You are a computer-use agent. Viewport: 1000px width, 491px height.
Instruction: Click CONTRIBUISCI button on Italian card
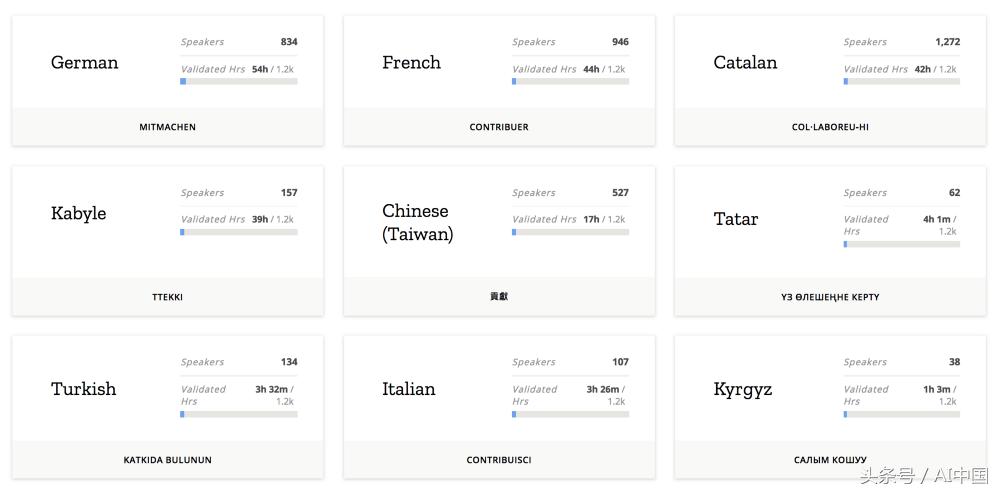coord(499,460)
